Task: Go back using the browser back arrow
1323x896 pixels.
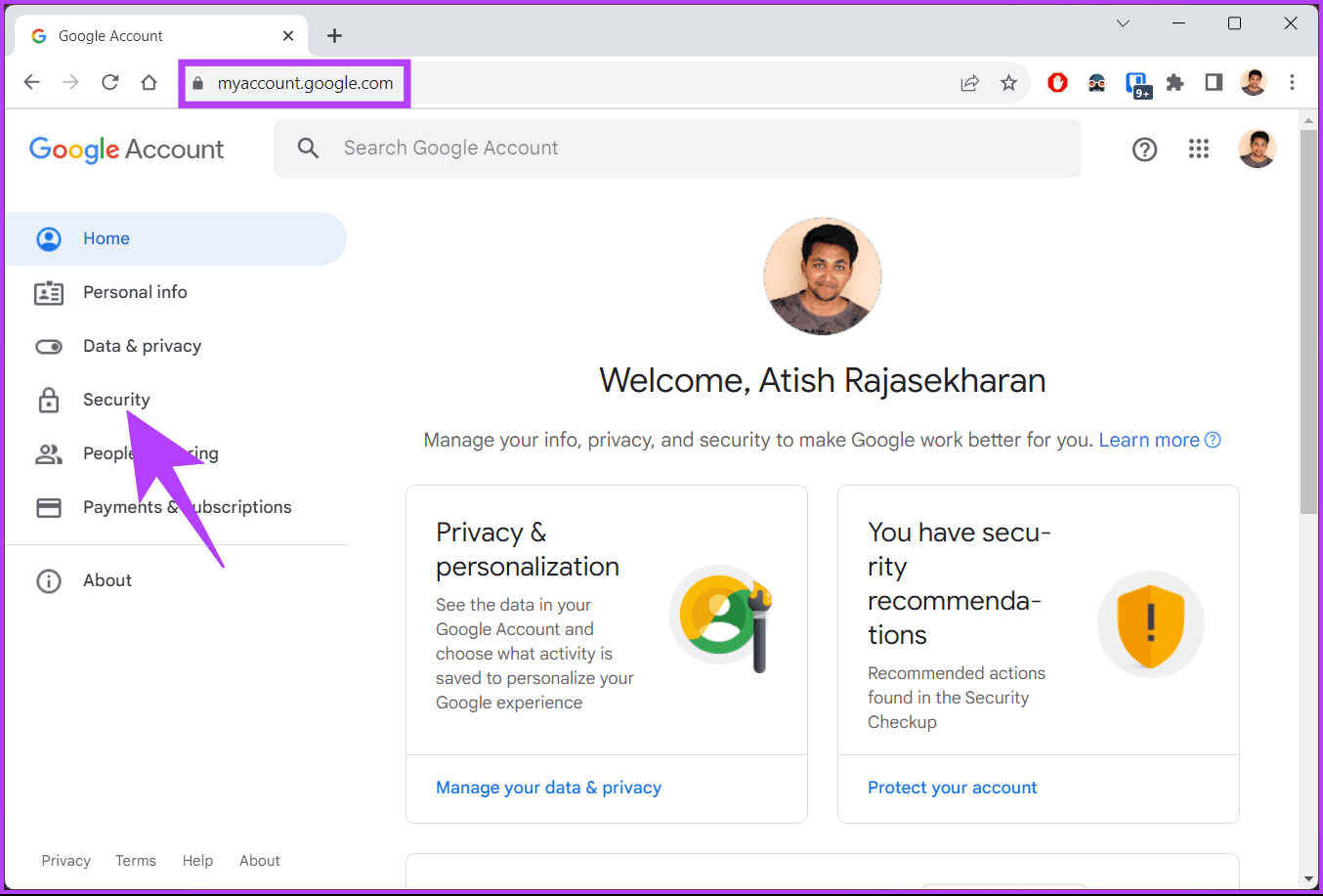Action: pyautogui.click(x=31, y=82)
